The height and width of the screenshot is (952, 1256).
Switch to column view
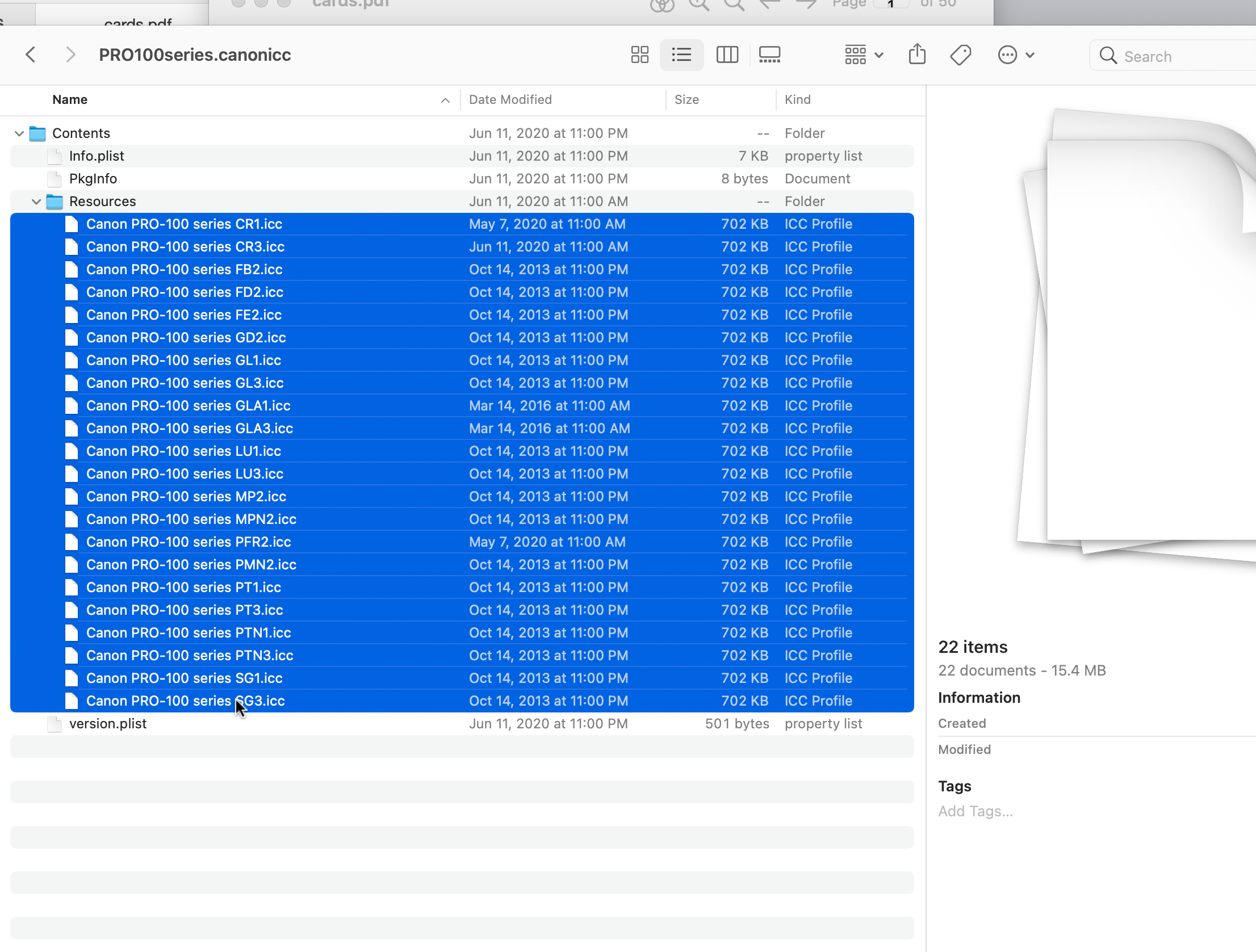pos(727,55)
